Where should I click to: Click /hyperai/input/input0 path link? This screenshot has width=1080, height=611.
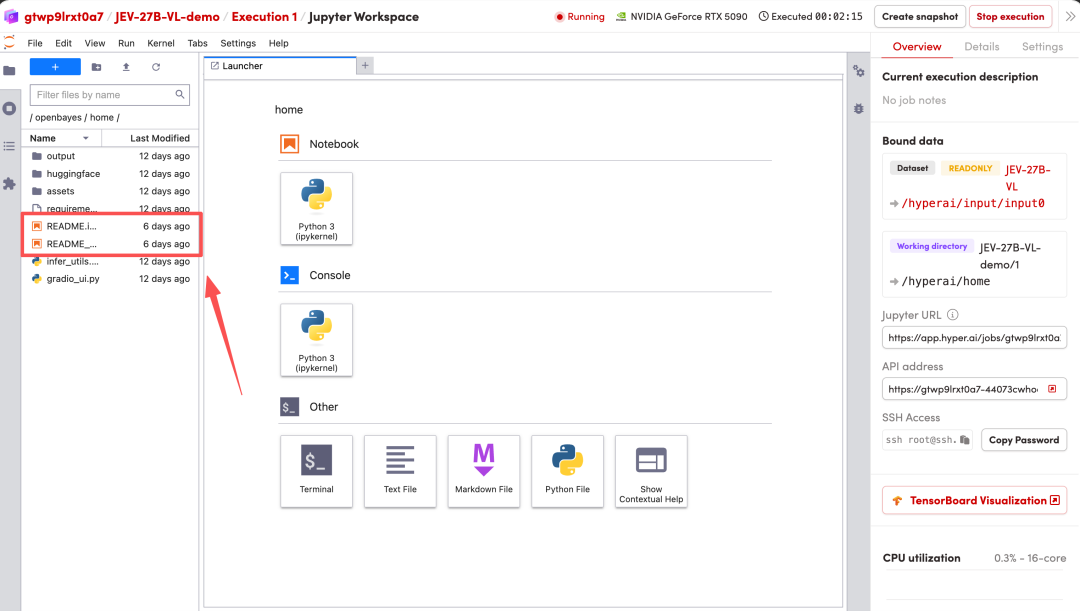click(x=973, y=203)
